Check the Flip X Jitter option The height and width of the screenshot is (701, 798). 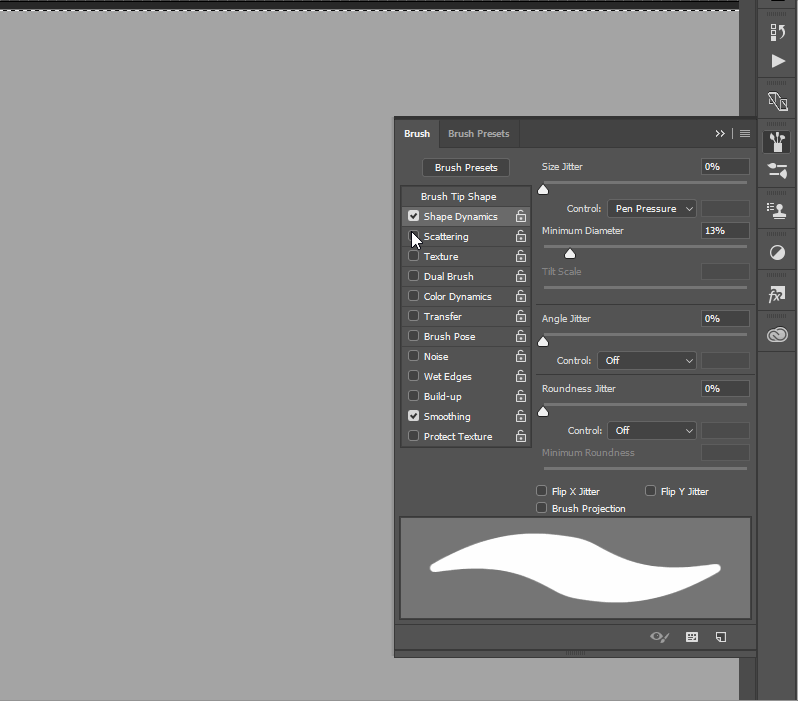point(542,491)
